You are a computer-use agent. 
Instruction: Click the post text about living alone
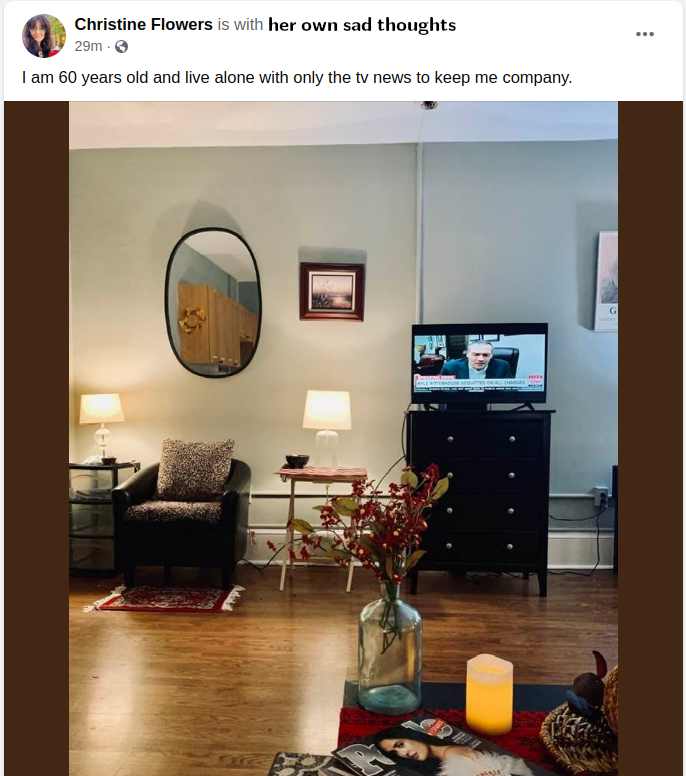[297, 78]
